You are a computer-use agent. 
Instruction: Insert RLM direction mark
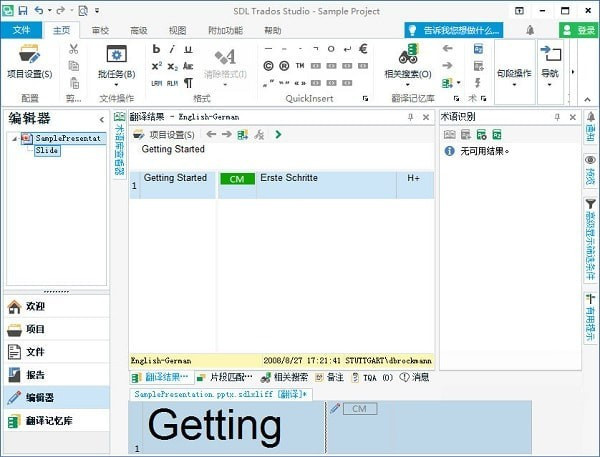tap(172, 83)
